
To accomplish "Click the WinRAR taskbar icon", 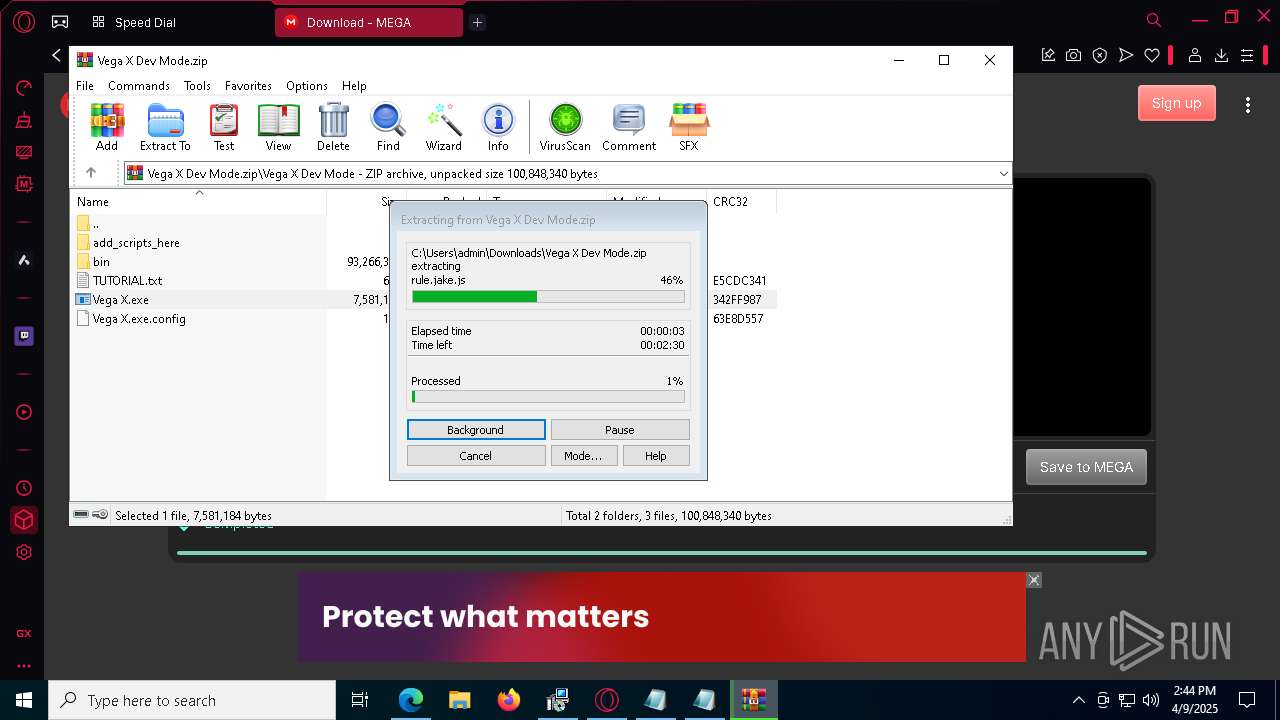I will [x=753, y=700].
